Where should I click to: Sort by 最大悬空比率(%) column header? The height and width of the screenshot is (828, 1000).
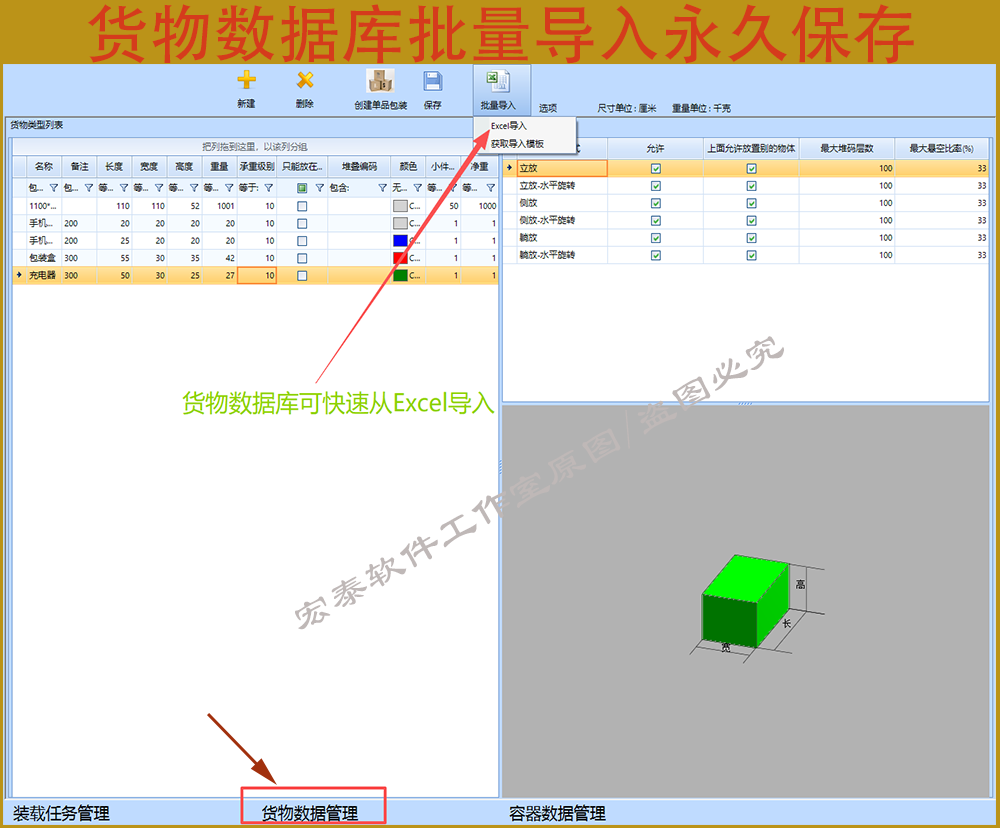(x=941, y=149)
